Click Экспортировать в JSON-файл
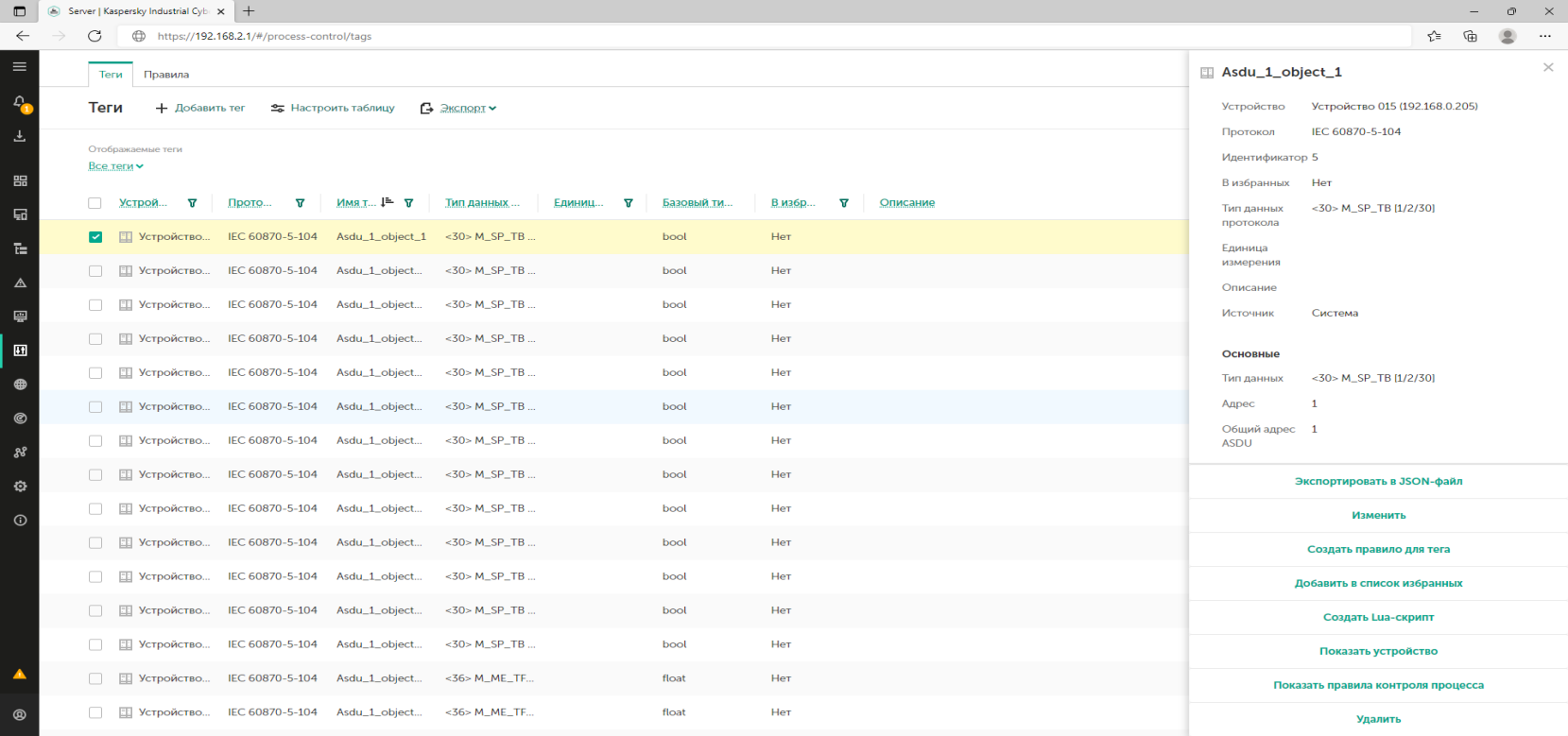This screenshot has width=1568, height=736. click(x=1378, y=482)
